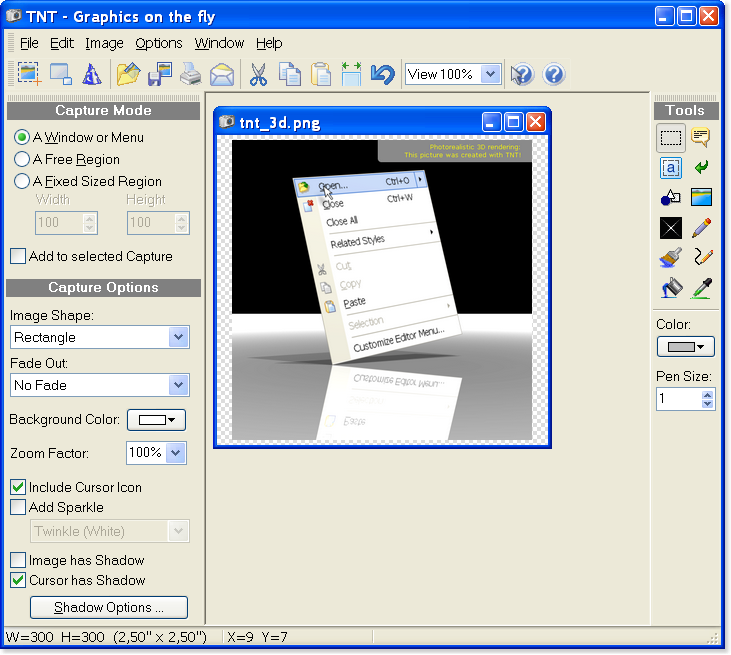Click the printer icon in toolbar
The height and width of the screenshot is (655, 731).
[190, 74]
